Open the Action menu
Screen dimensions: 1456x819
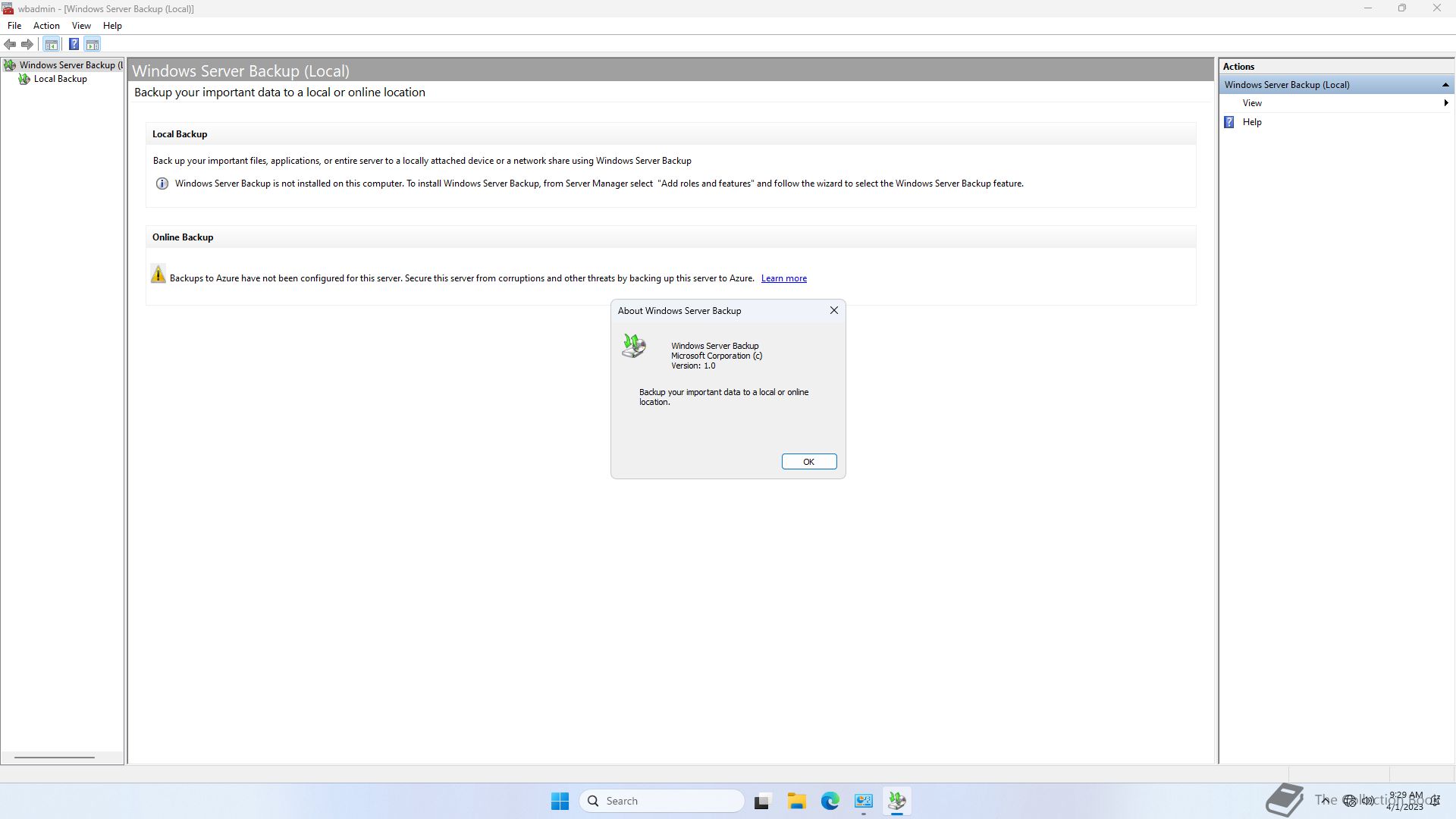click(46, 26)
